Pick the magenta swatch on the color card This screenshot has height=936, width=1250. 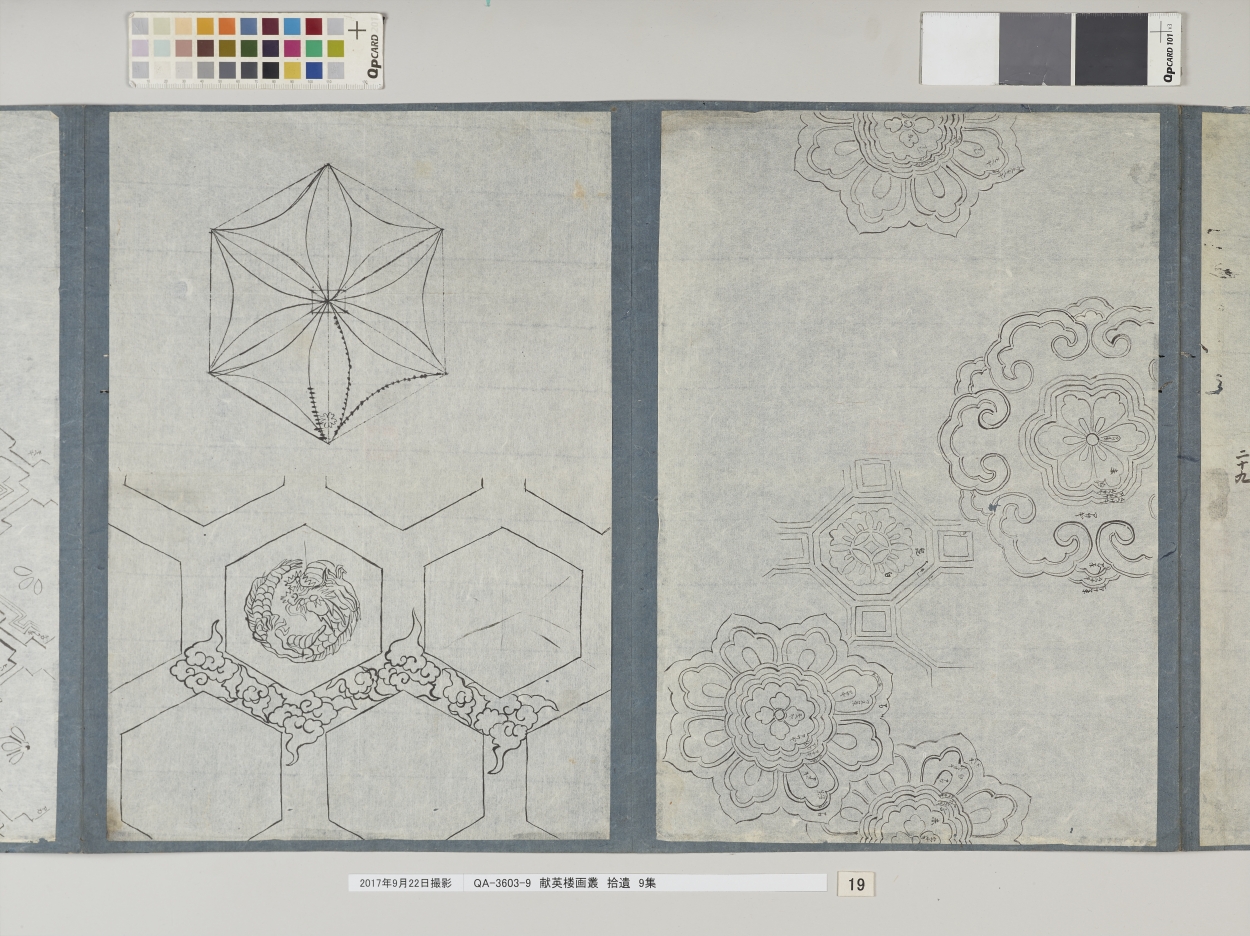pyautogui.click(x=292, y=48)
